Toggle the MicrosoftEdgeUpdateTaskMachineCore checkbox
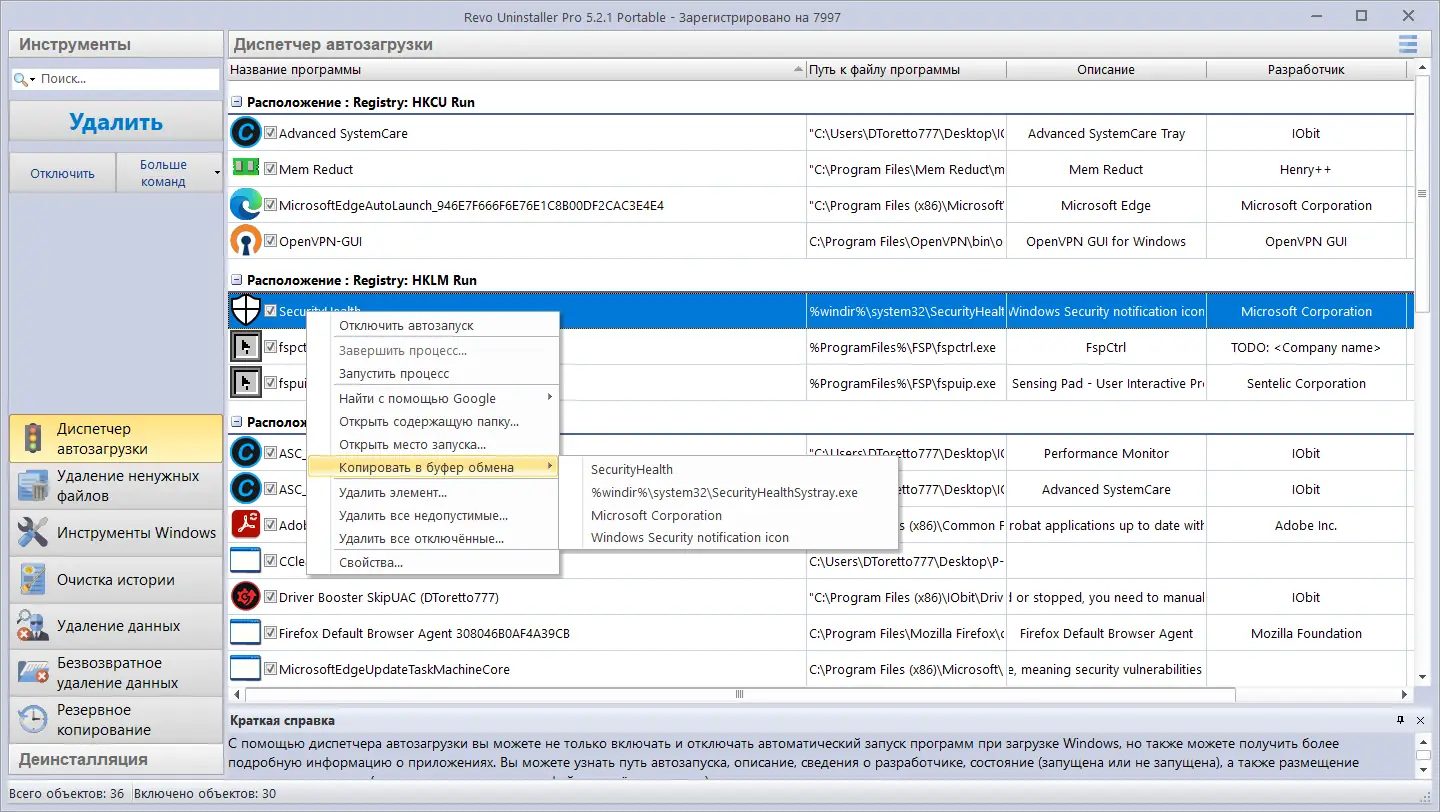 tap(270, 669)
